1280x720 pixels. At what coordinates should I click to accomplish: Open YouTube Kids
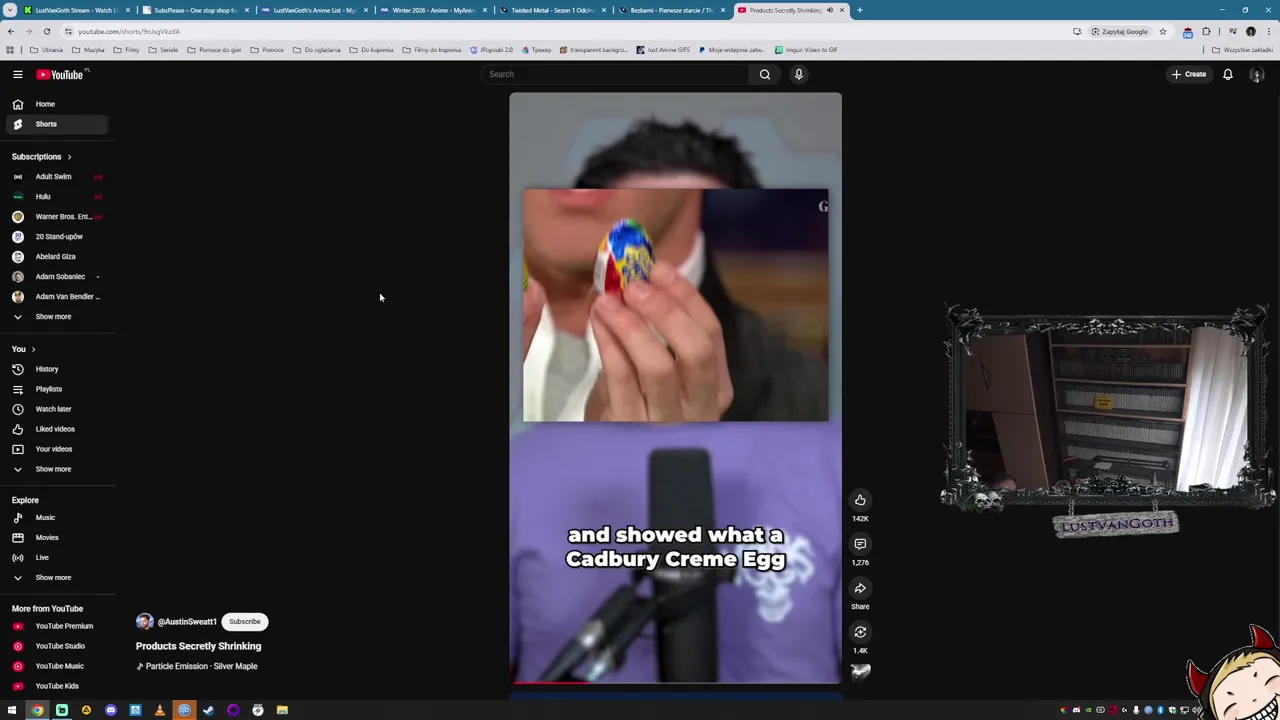(56, 686)
